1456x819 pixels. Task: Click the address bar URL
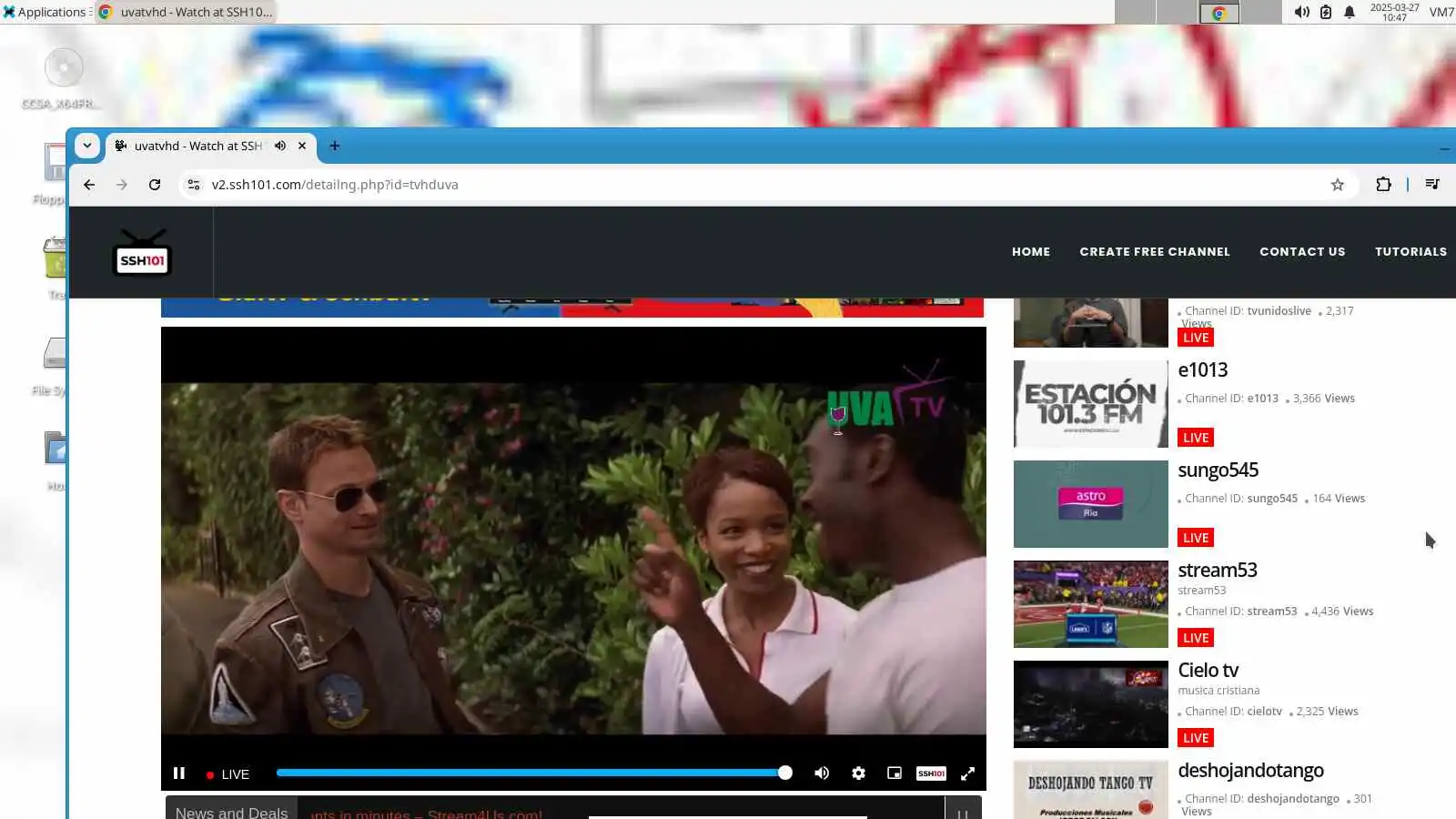[x=335, y=185]
